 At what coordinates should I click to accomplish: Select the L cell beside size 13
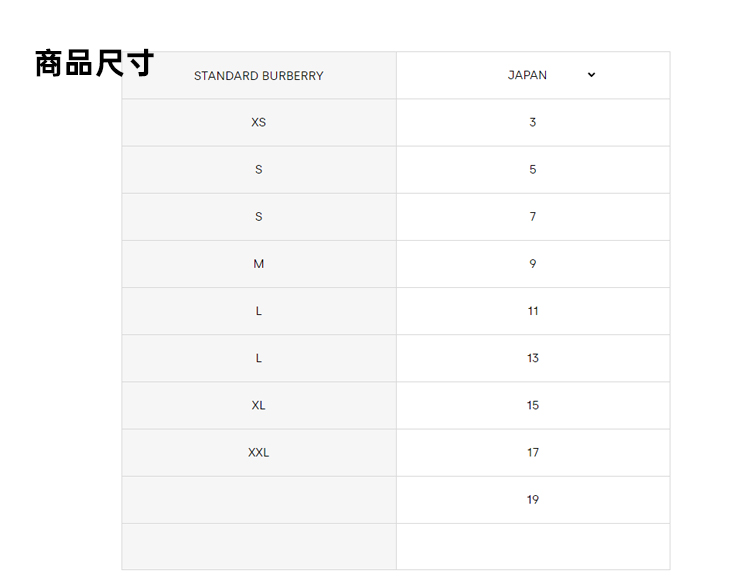click(259, 358)
